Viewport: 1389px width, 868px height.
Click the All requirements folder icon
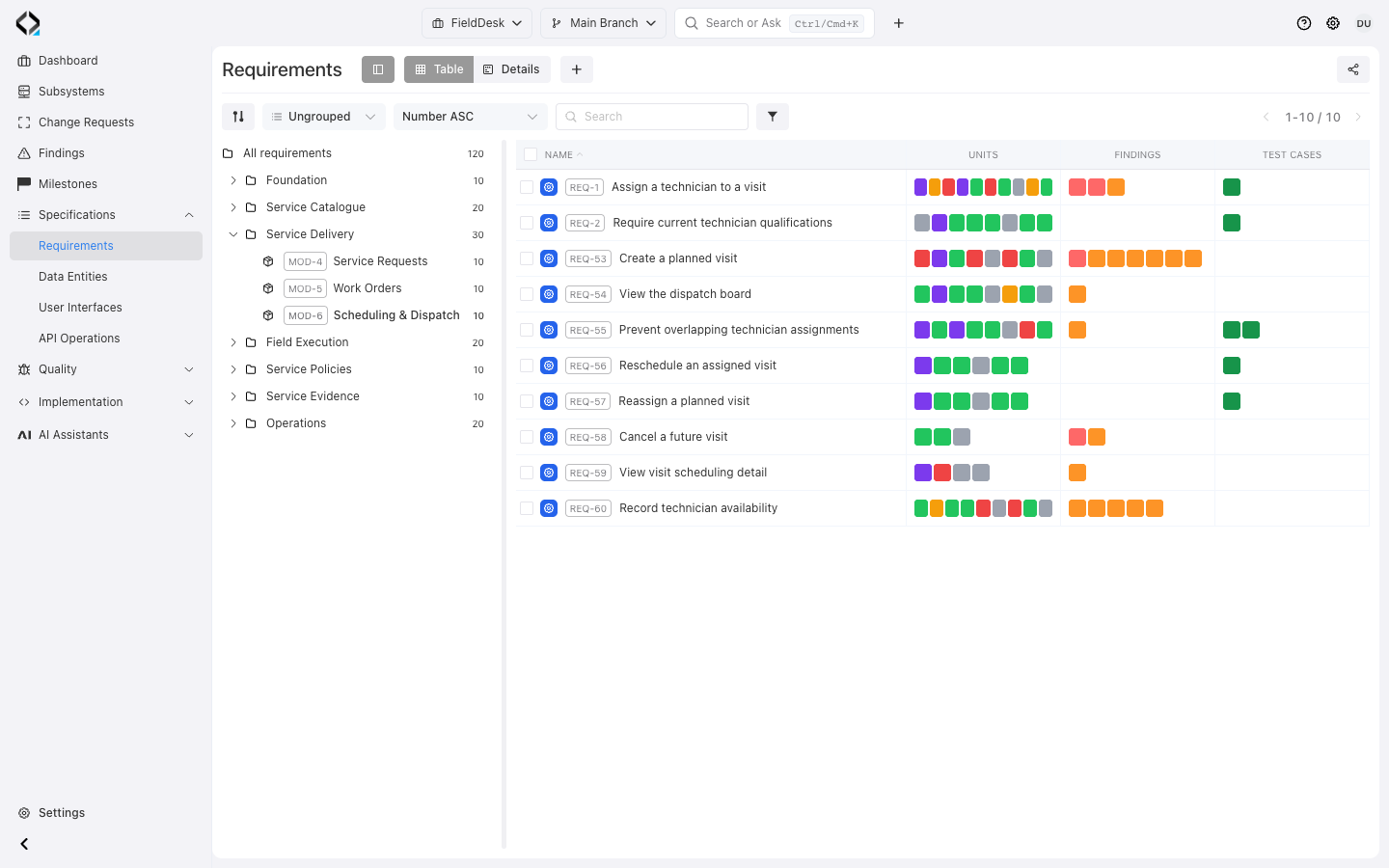pyautogui.click(x=228, y=153)
